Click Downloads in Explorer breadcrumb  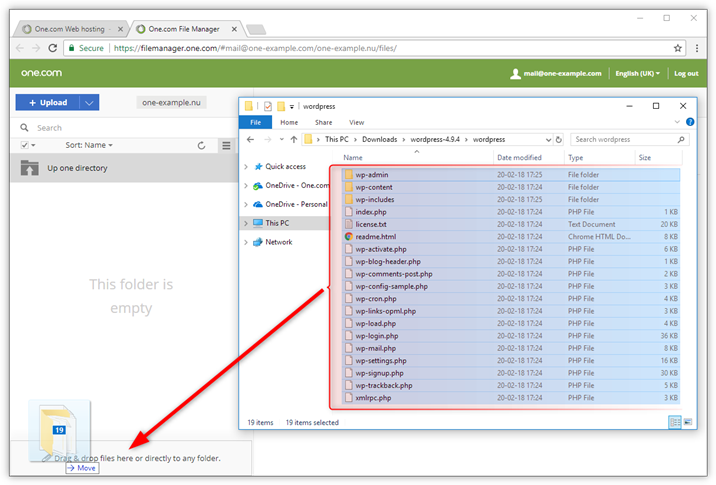pyautogui.click(x=379, y=139)
